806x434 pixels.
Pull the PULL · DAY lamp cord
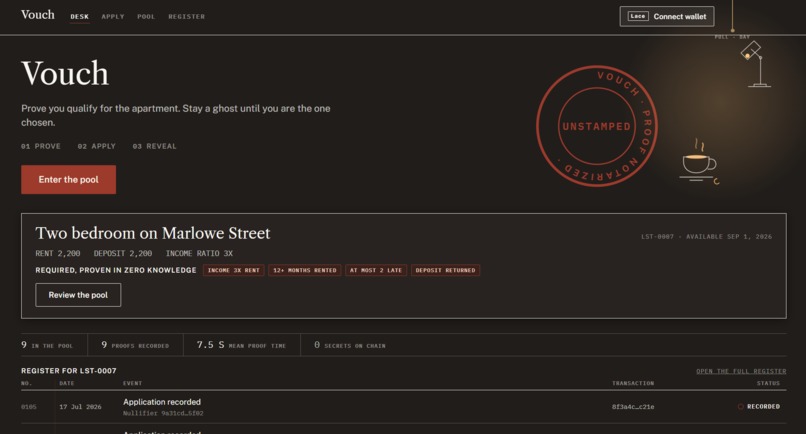click(x=732, y=18)
